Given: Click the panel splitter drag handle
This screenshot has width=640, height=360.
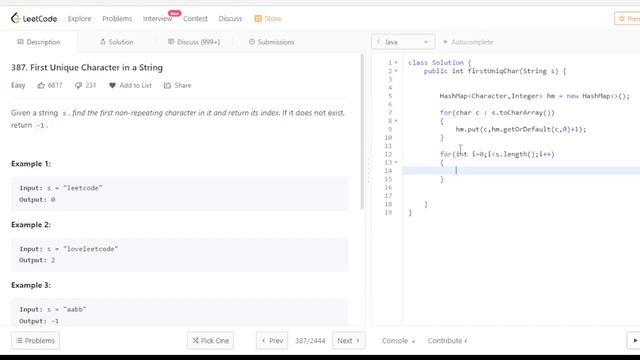Looking at the screenshot, I should pos(369,171).
